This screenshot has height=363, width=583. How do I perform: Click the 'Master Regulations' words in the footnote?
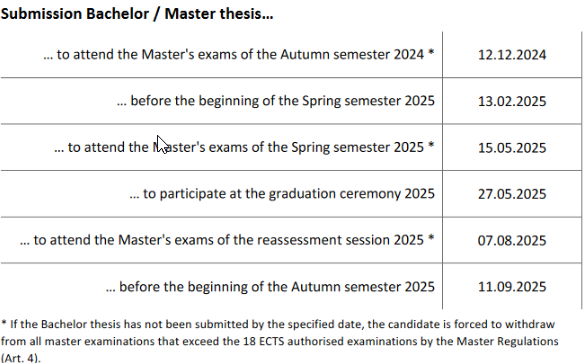(x=507, y=341)
